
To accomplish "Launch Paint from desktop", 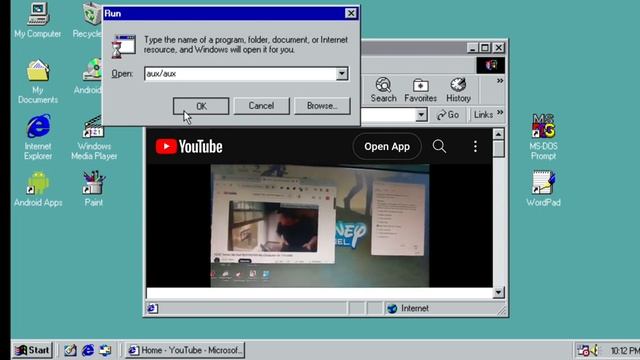I will coord(93,189).
